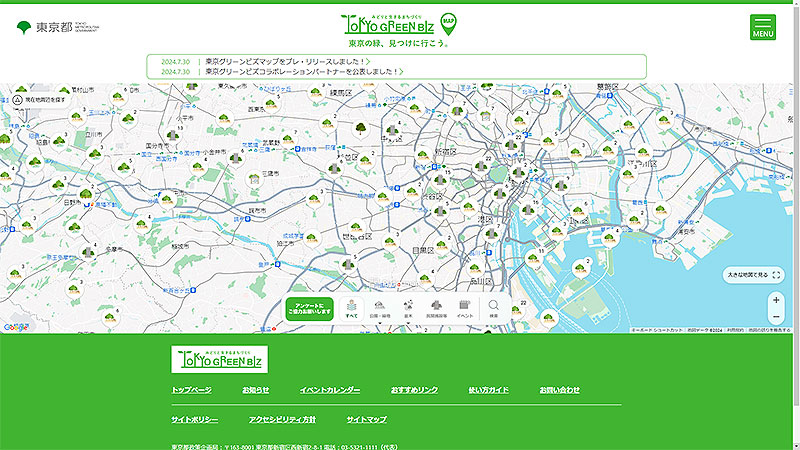Image resolution: width=800 pixels, height=450 pixels.
Task: Zoom out the map with minus button
Action: (x=776, y=317)
